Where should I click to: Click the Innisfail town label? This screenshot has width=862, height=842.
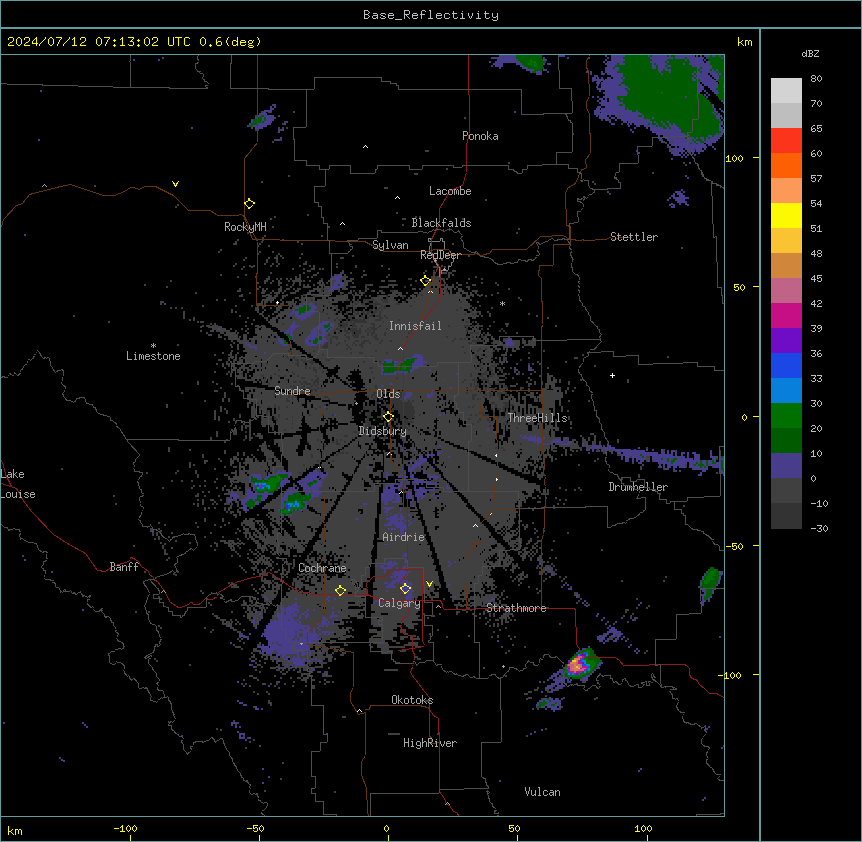pos(415,326)
